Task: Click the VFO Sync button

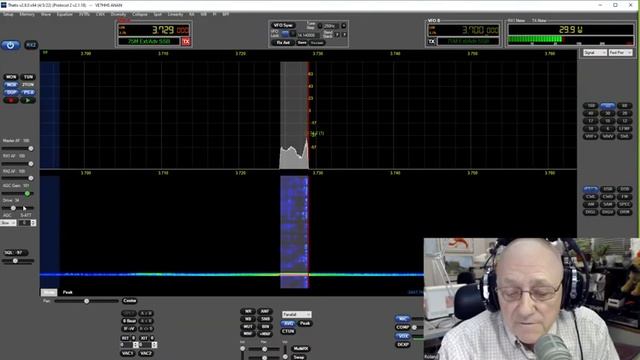Action: 283,25
